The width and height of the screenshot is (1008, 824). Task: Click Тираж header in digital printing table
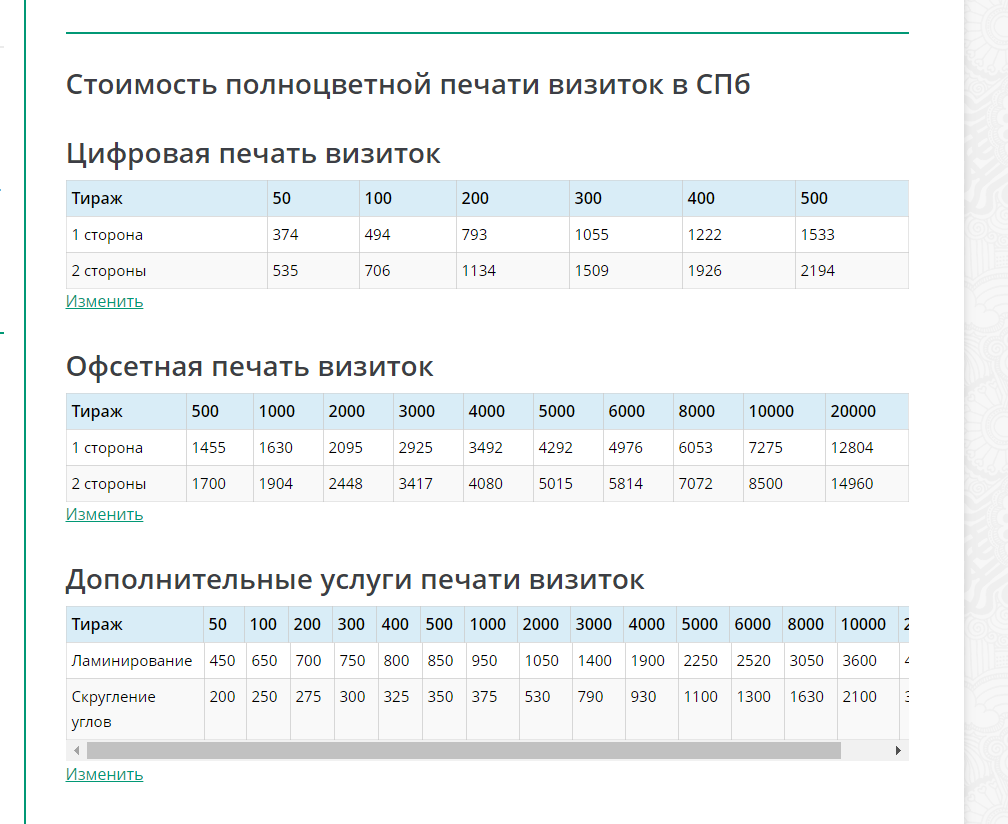point(97,198)
